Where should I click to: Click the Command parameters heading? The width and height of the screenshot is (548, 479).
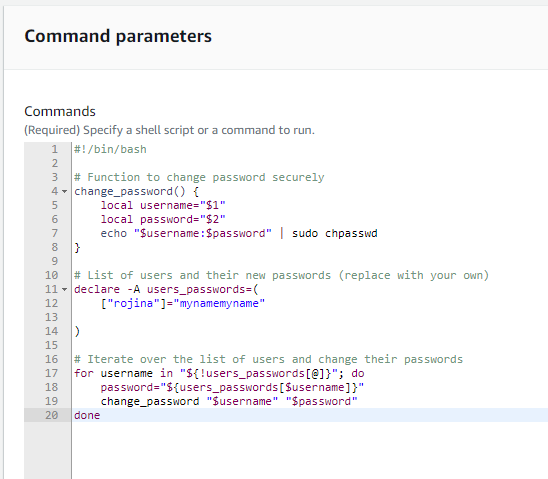pos(118,36)
